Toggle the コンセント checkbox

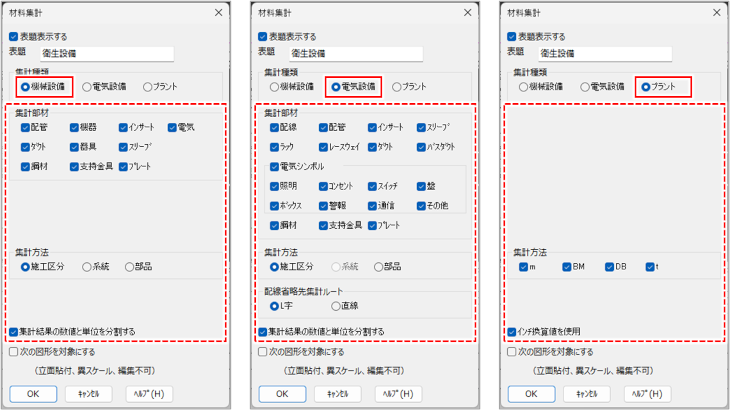[x=324, y=186]
